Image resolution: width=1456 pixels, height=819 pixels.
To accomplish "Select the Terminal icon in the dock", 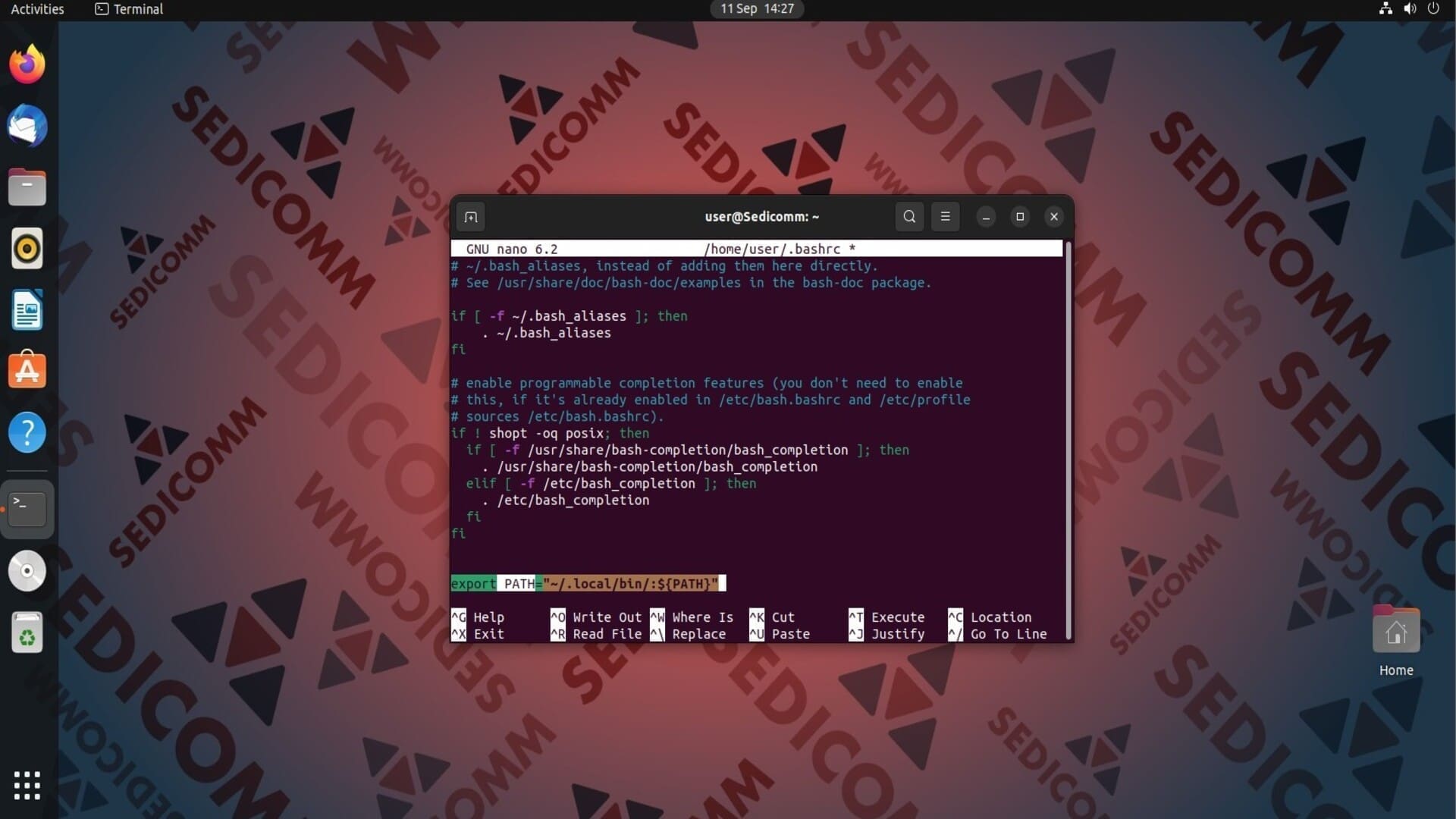I will click(x=27, y=509).
